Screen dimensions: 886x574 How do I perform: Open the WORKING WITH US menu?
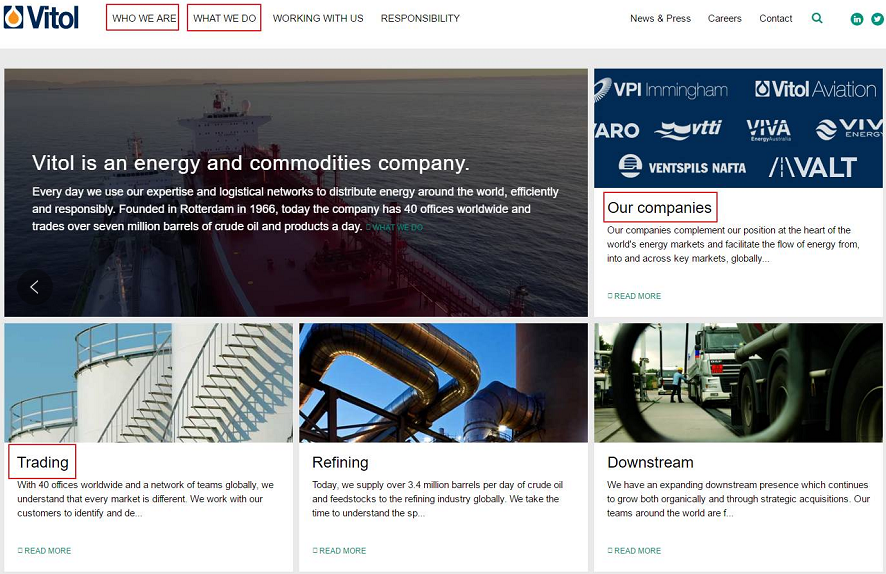pyautogui.click(x=318, y=18)
